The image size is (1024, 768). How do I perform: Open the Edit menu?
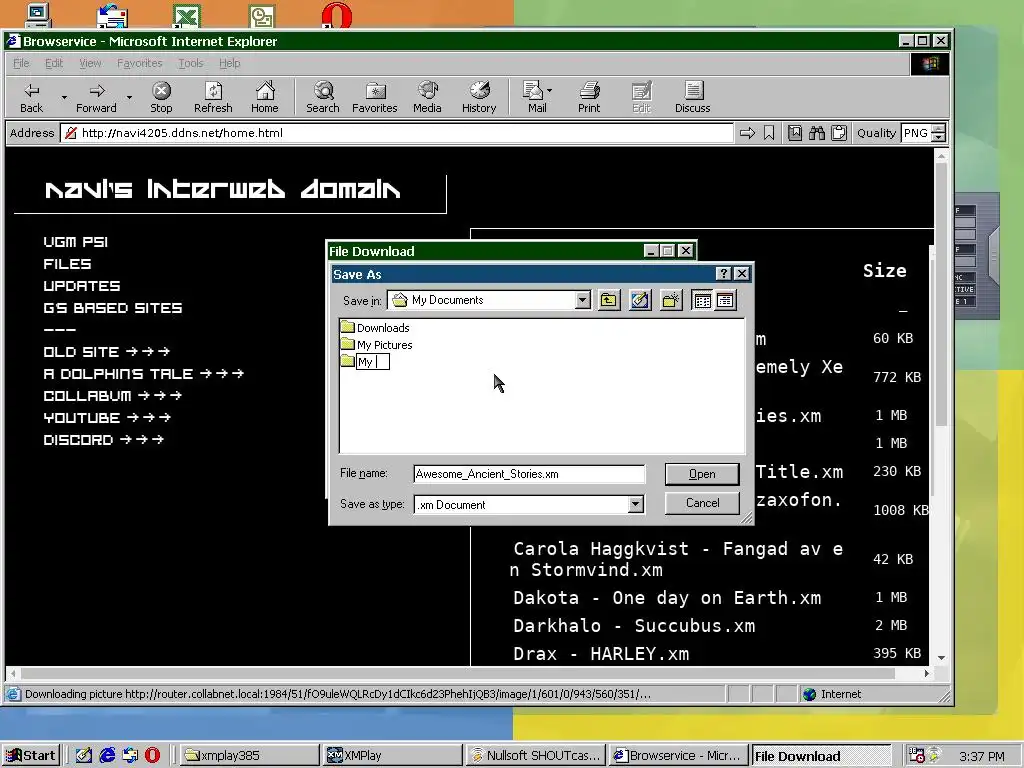pos(54,63)
